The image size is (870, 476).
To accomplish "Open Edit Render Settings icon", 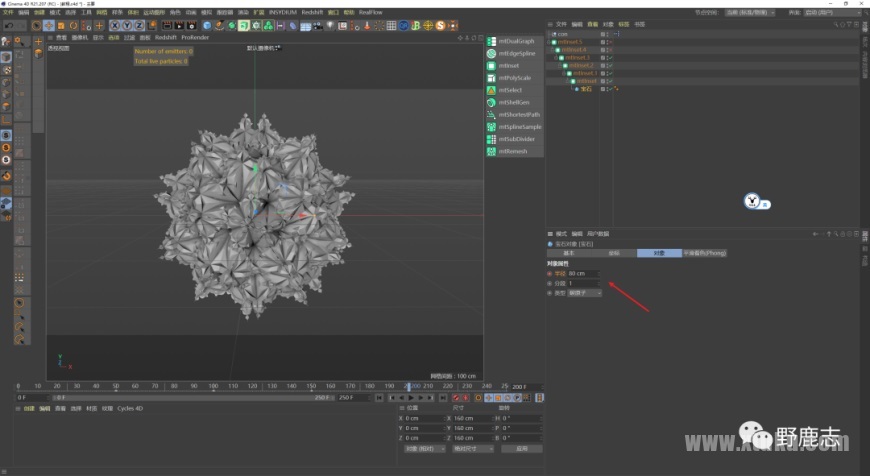I will pyautogui.click(x=191, y=26).
